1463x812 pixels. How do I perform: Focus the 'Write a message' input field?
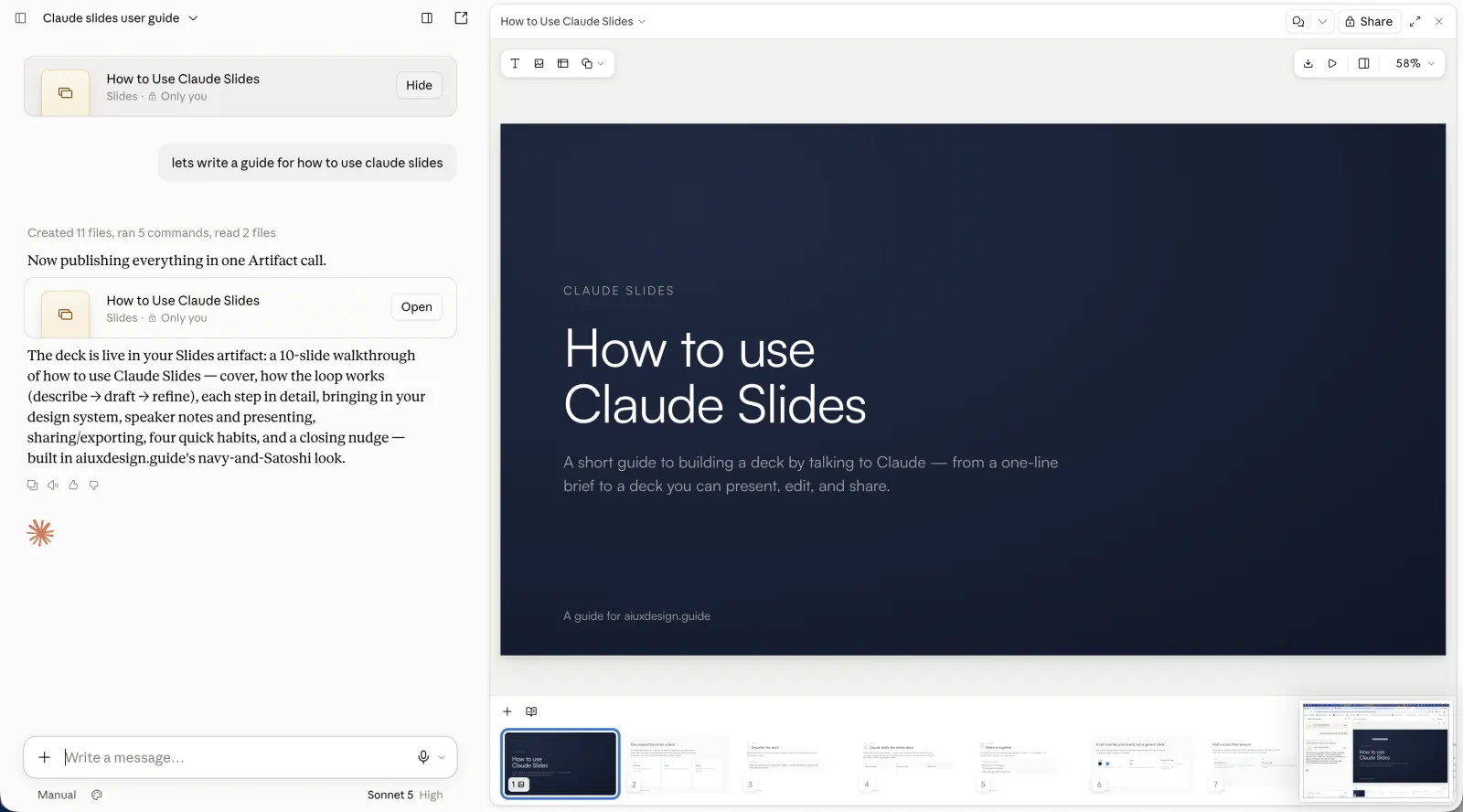click(x=233, y=757)
